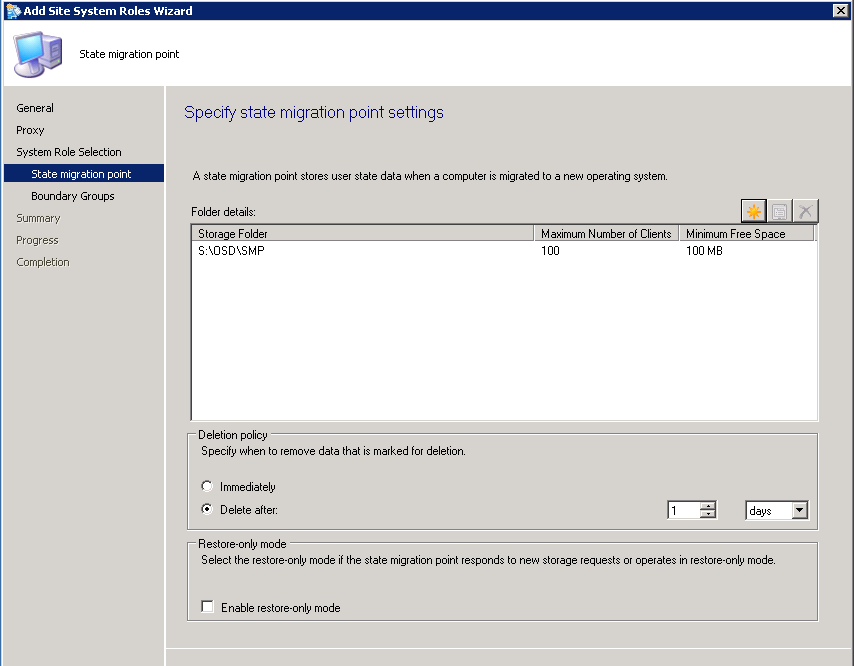Open the days unit dropdown

coord(801,510)
